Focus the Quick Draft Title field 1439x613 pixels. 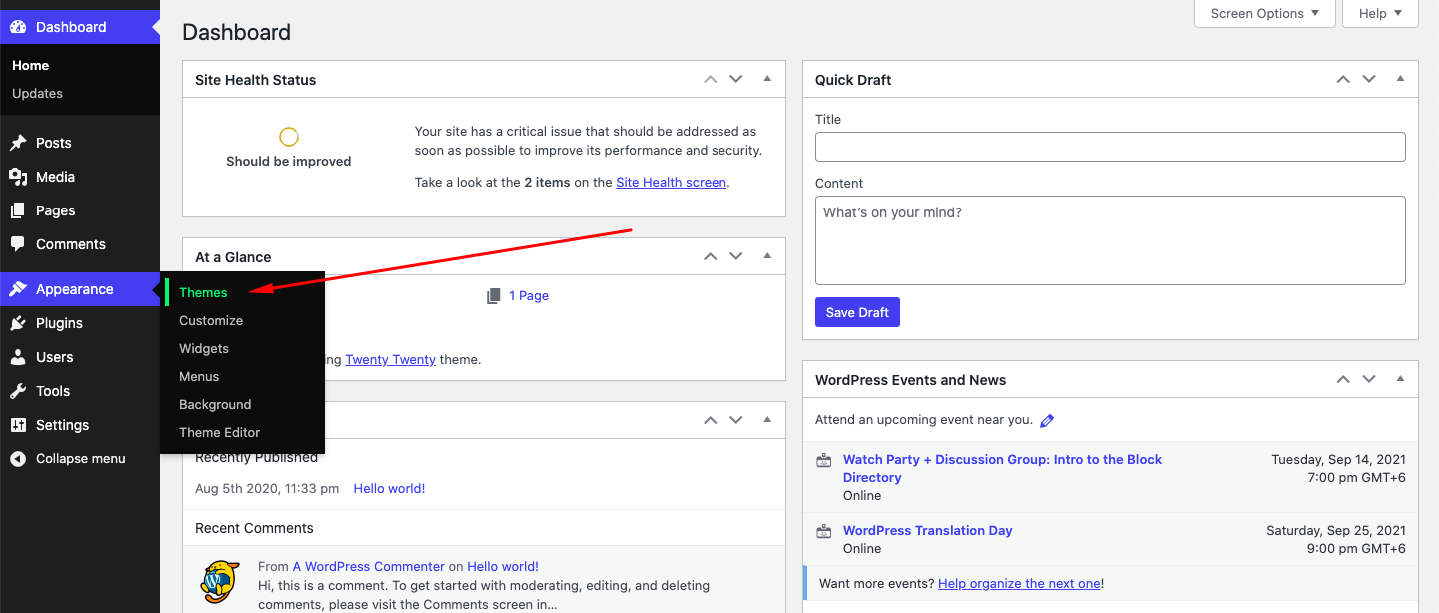[x=1110, y=147]
